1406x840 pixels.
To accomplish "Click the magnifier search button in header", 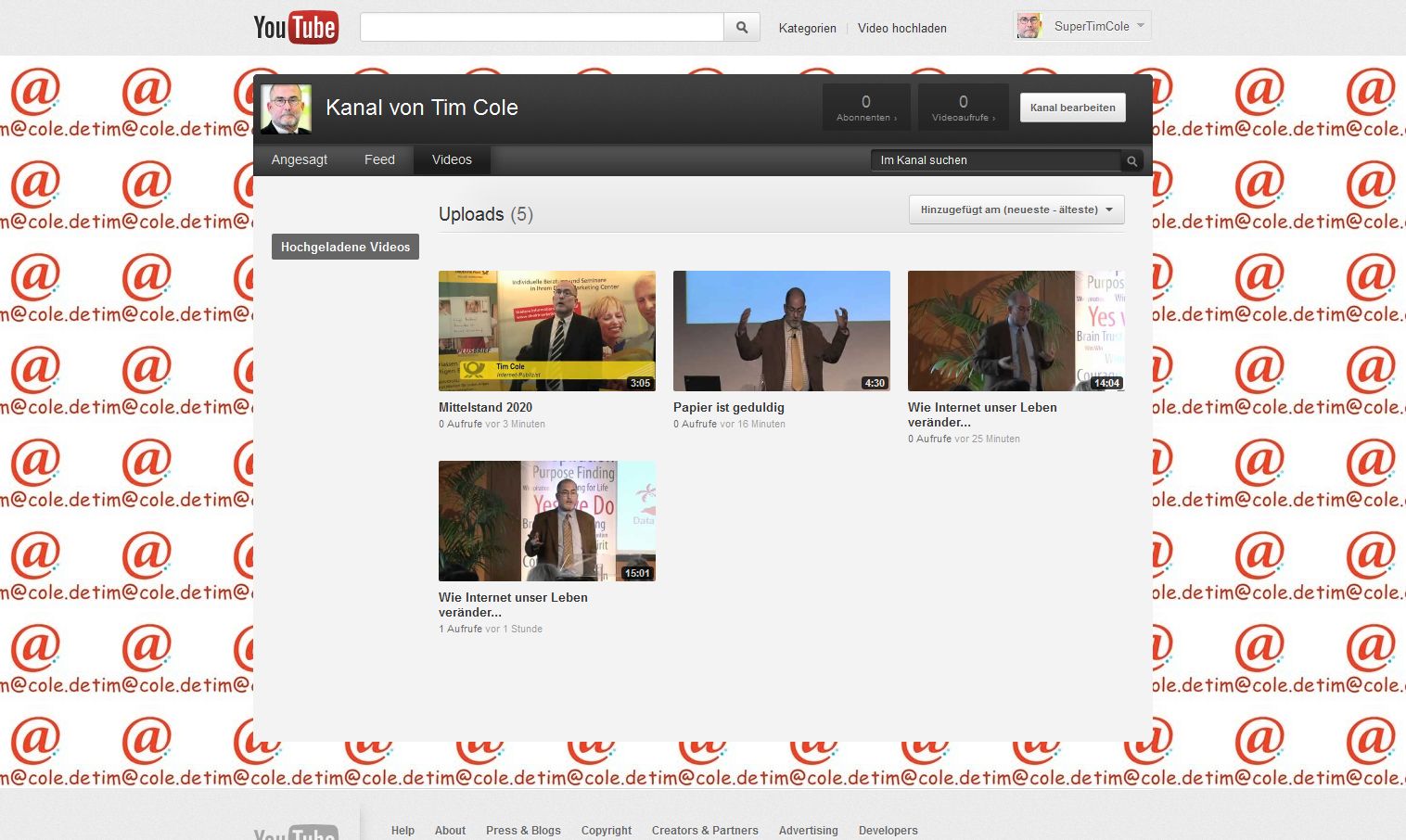I will pos(741,28).
